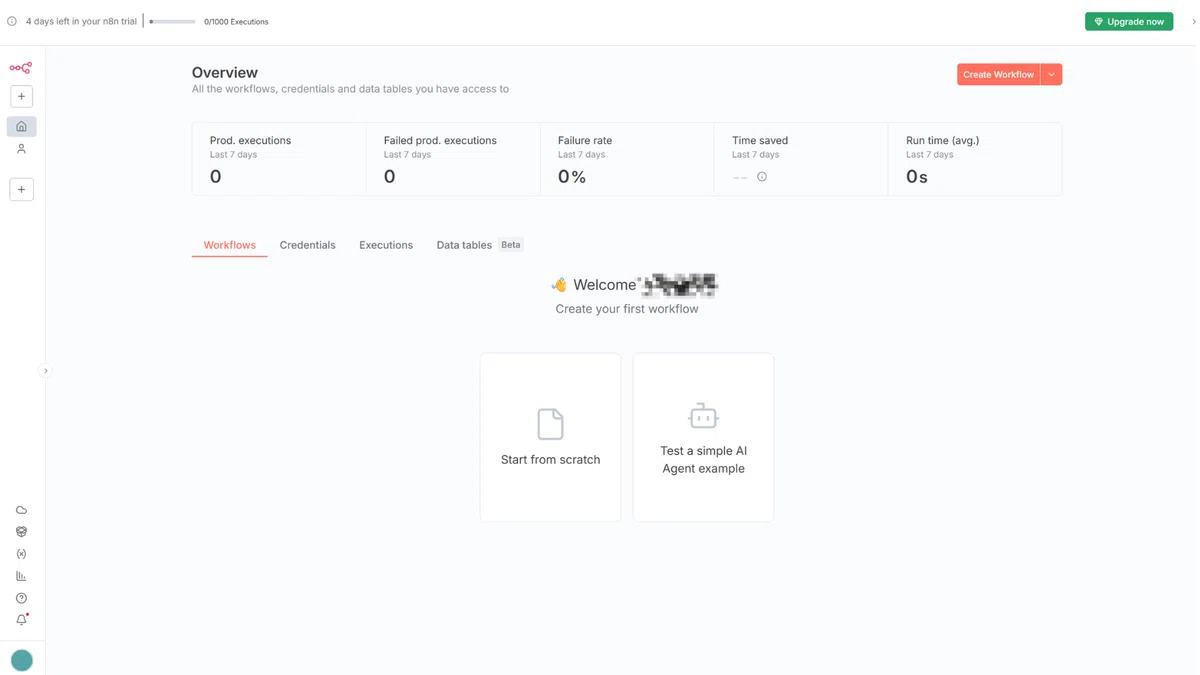Click the Time saved stat card
Viewport: 1200px width, 675px height.
click(801, 159)
